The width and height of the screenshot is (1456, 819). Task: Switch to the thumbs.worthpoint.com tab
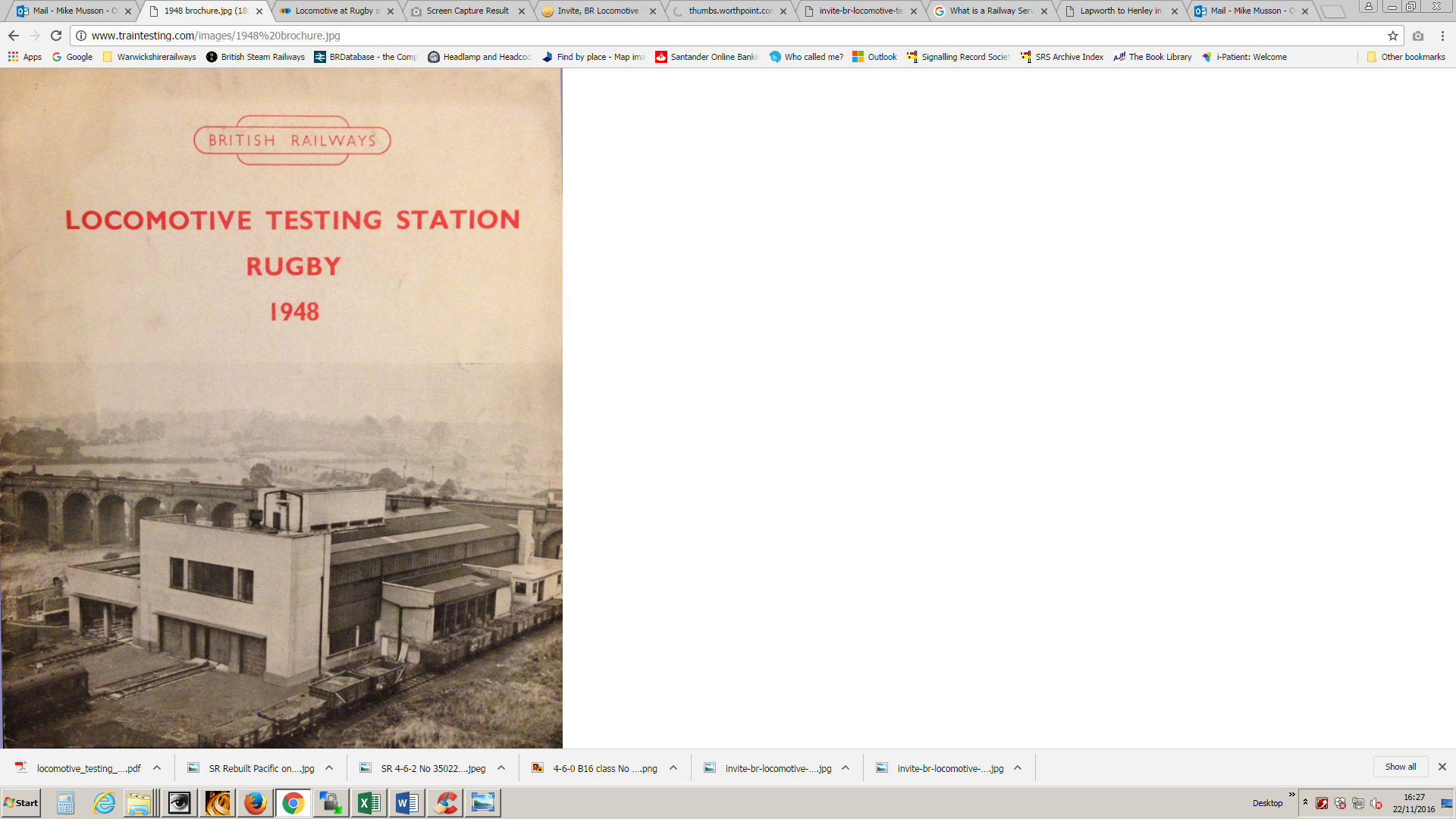coord(728,11)
